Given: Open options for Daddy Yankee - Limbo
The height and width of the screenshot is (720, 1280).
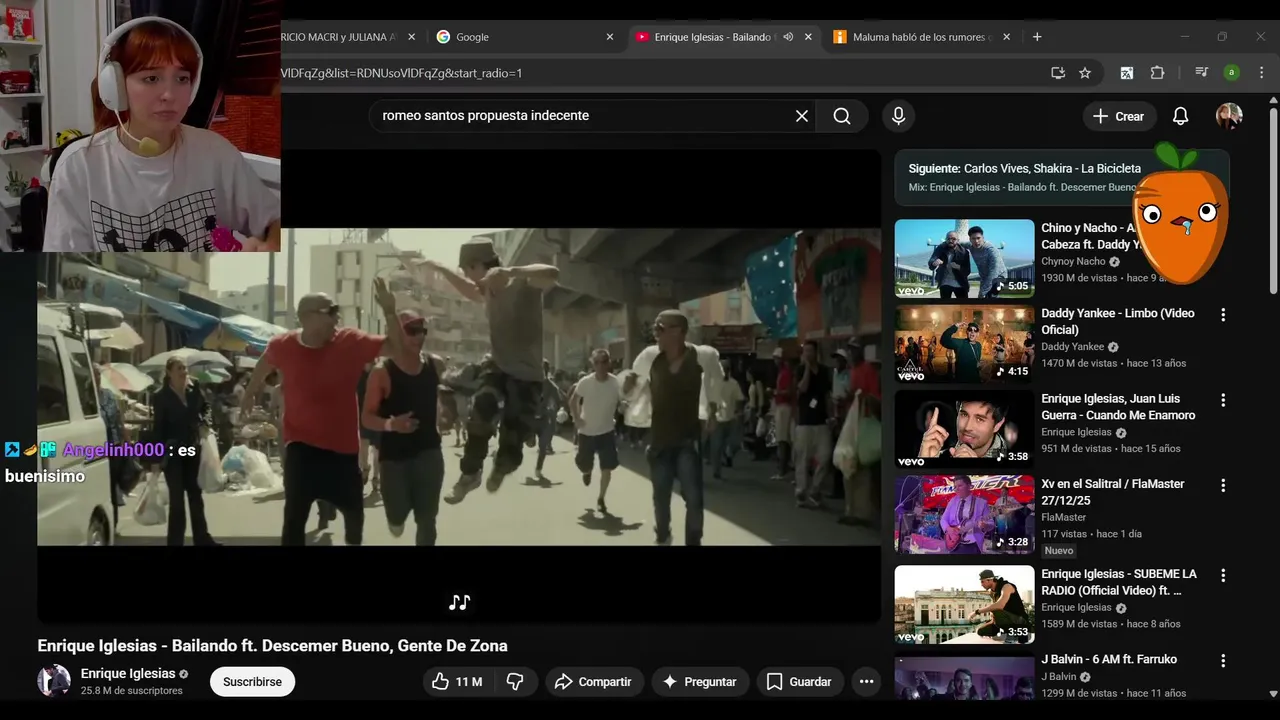Looking at the screenshot, I should [1222, 315].
